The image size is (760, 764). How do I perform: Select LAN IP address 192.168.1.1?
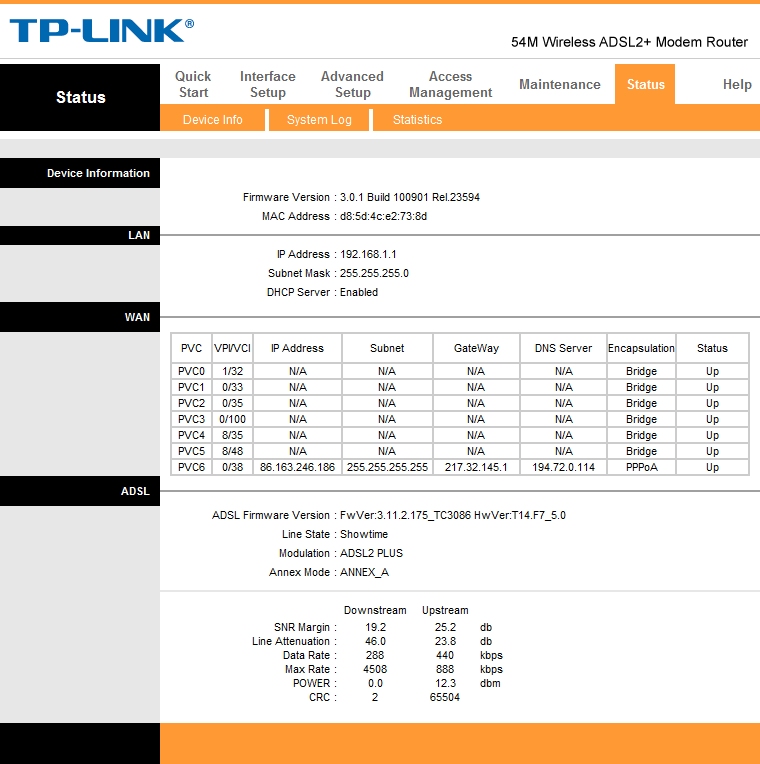point(368,254)
